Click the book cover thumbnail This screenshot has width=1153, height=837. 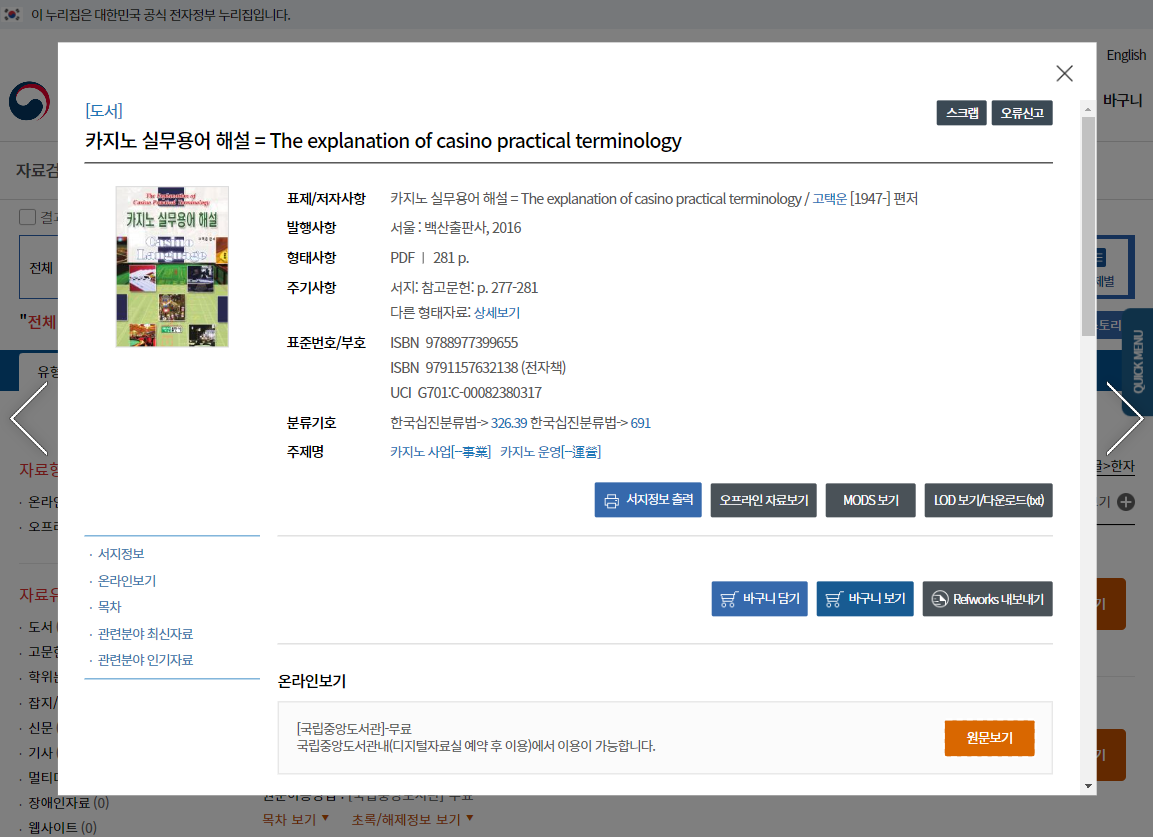(172, 267)
